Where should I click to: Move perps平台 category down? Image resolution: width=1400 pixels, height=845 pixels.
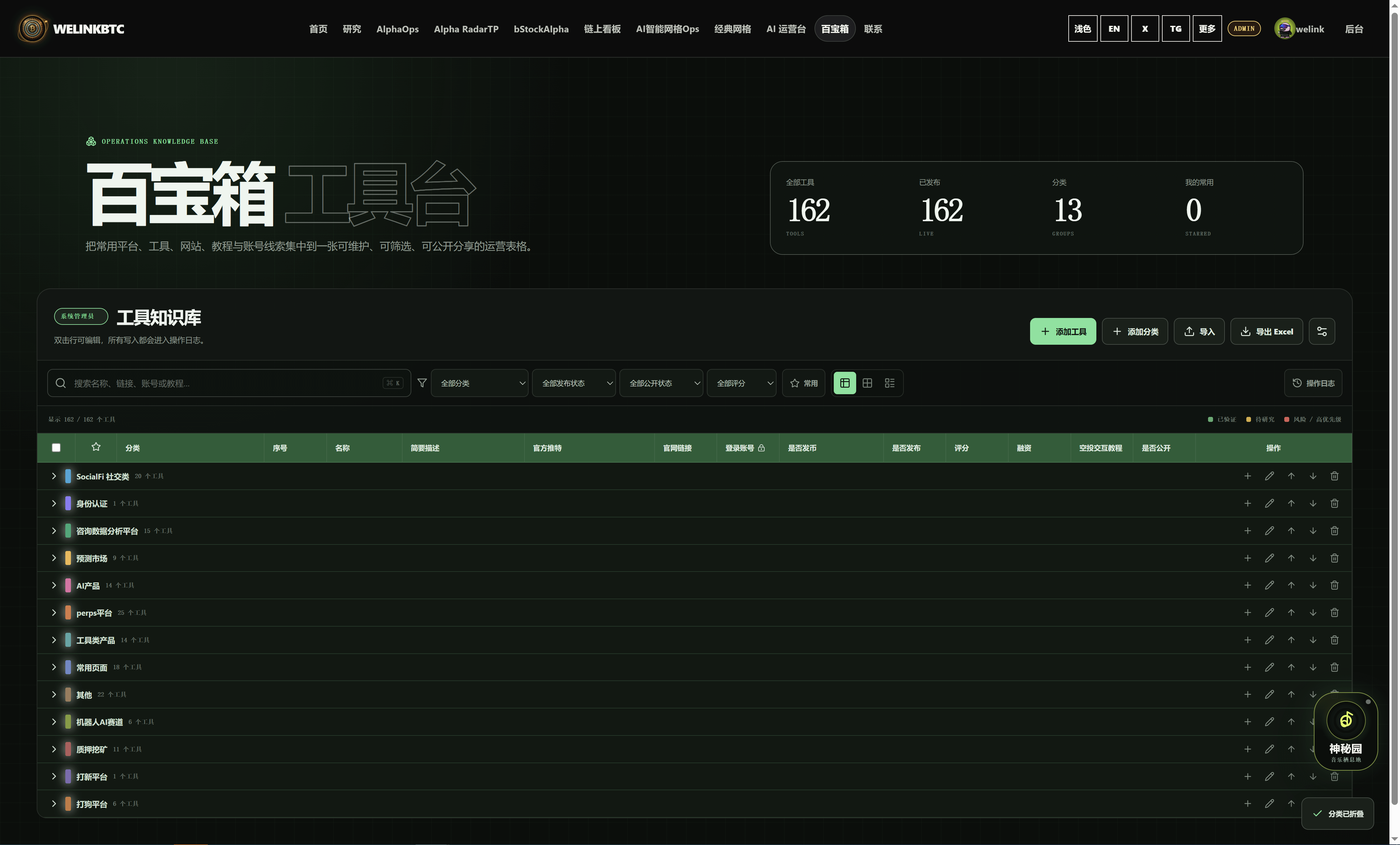click(1313, 613)
